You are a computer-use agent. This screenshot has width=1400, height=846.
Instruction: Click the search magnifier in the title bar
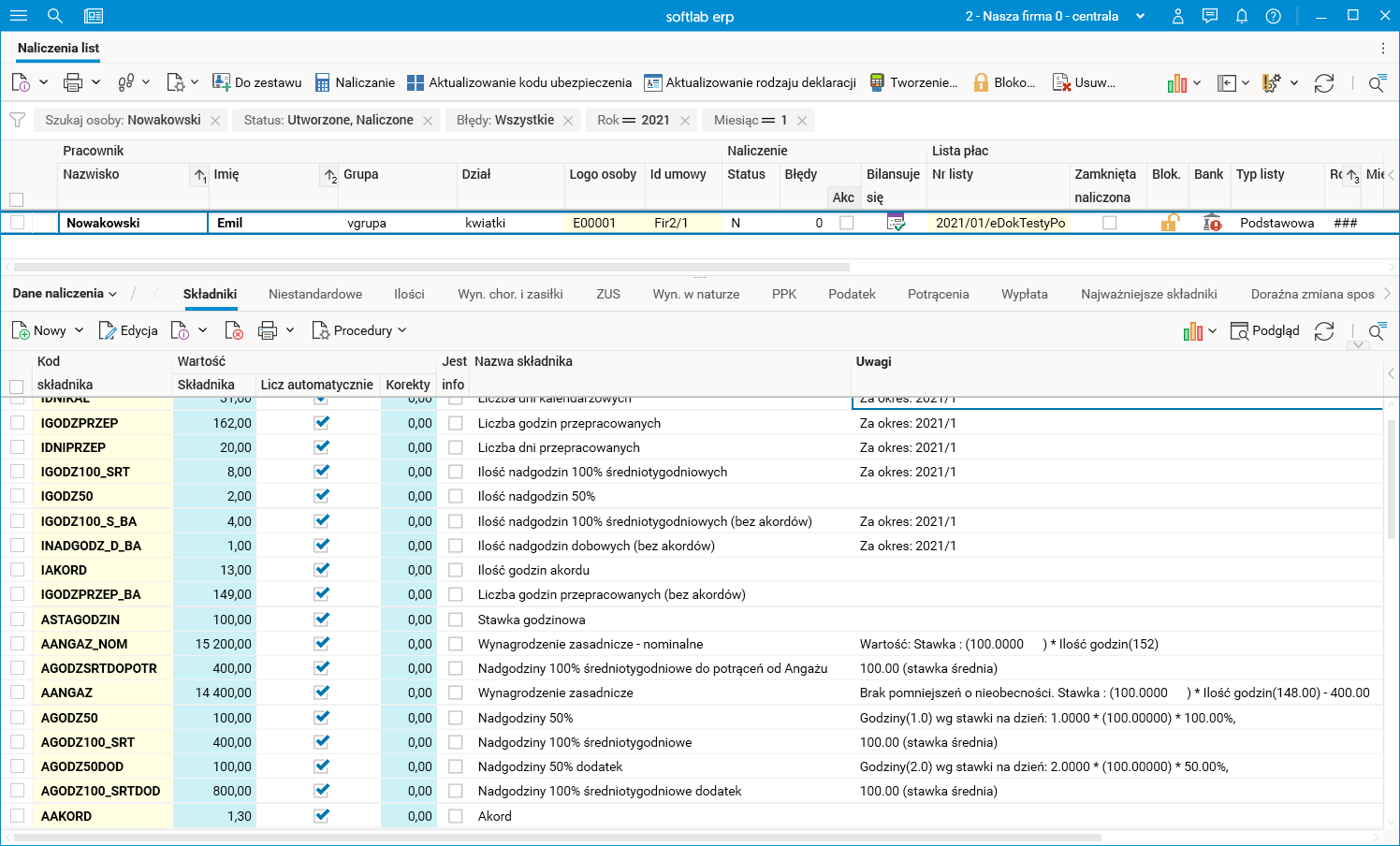pos(55,16)
